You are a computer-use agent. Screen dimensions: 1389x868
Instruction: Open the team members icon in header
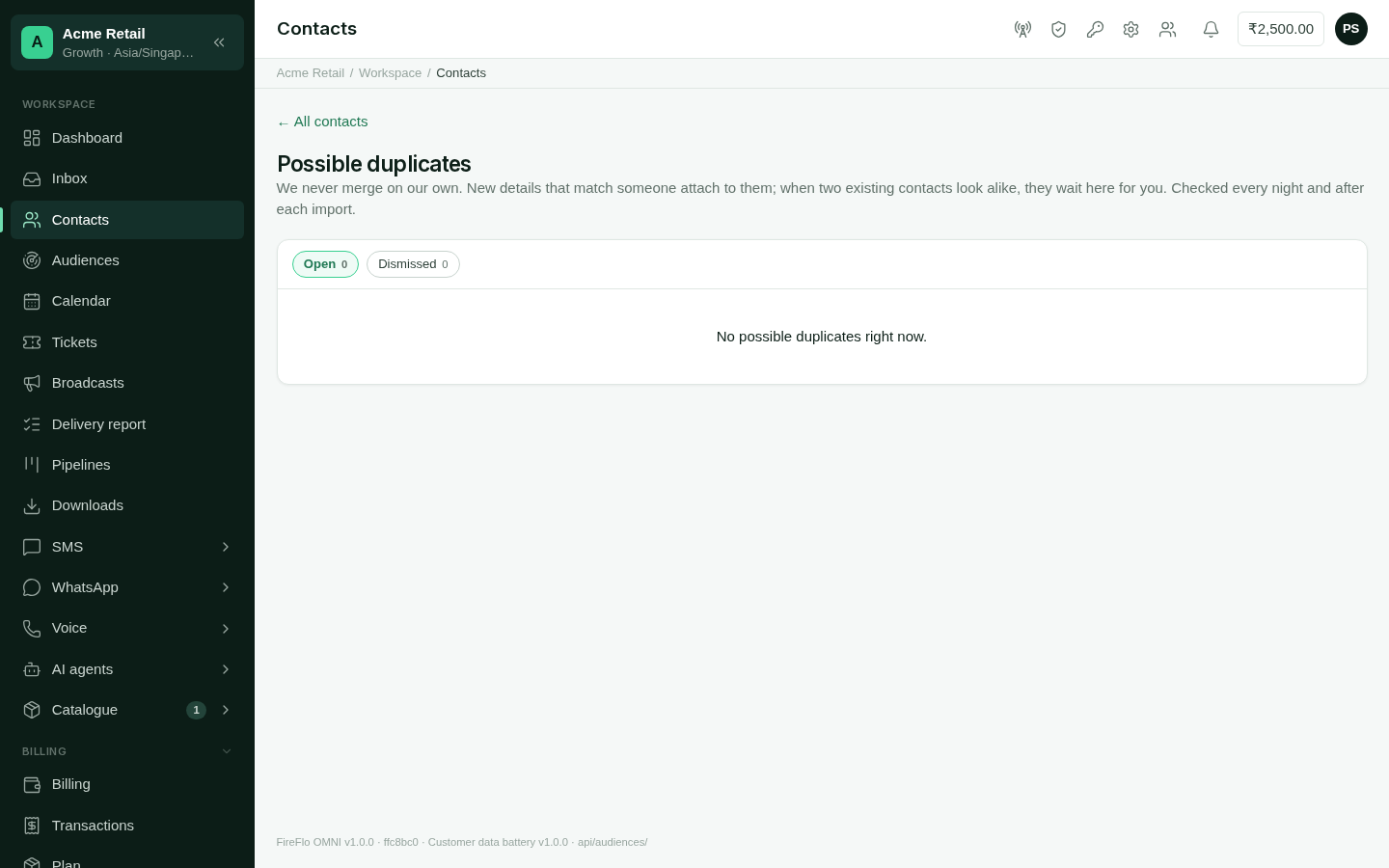tap(1167, 29)
